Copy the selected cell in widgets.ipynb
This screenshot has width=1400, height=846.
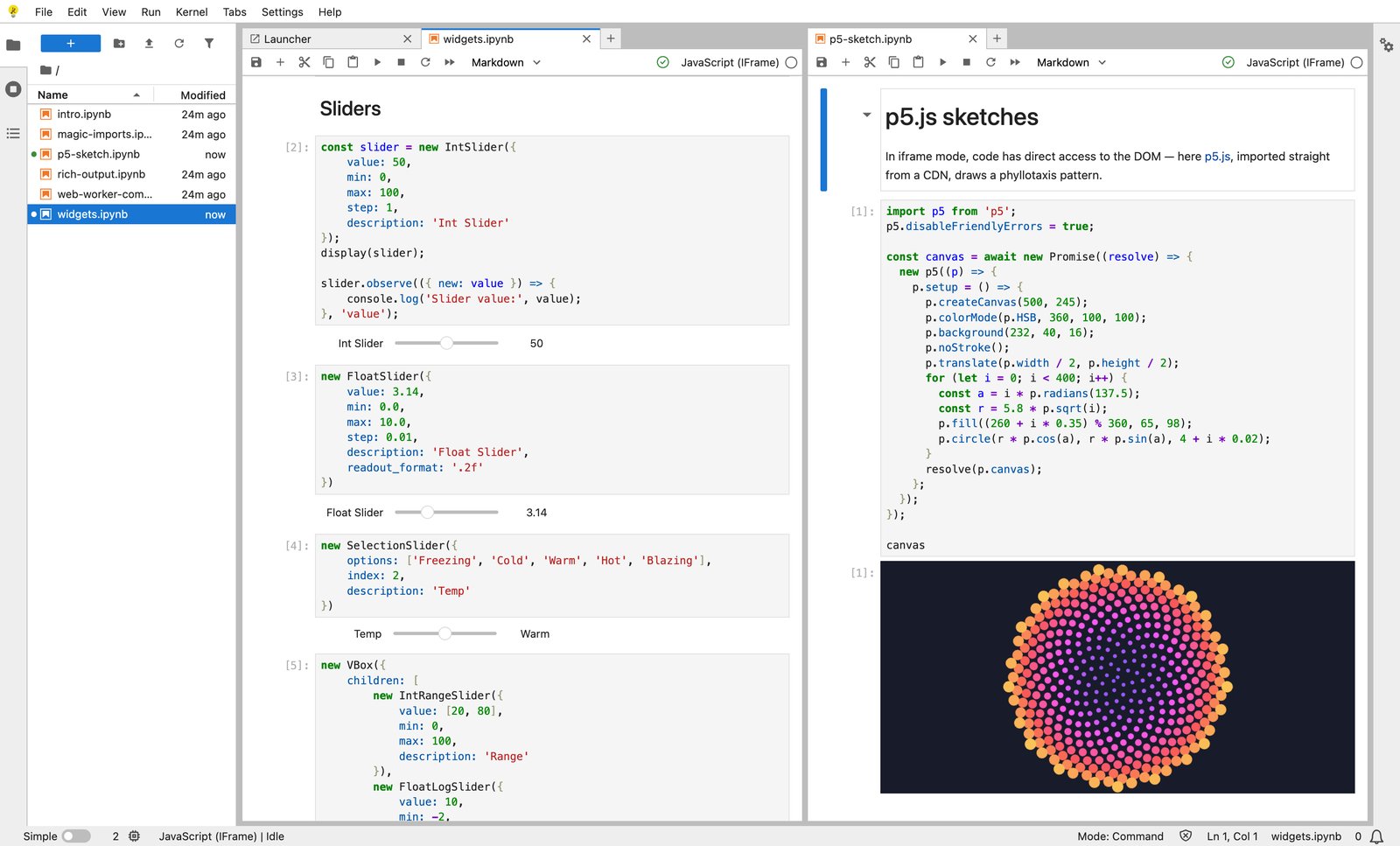328,62
